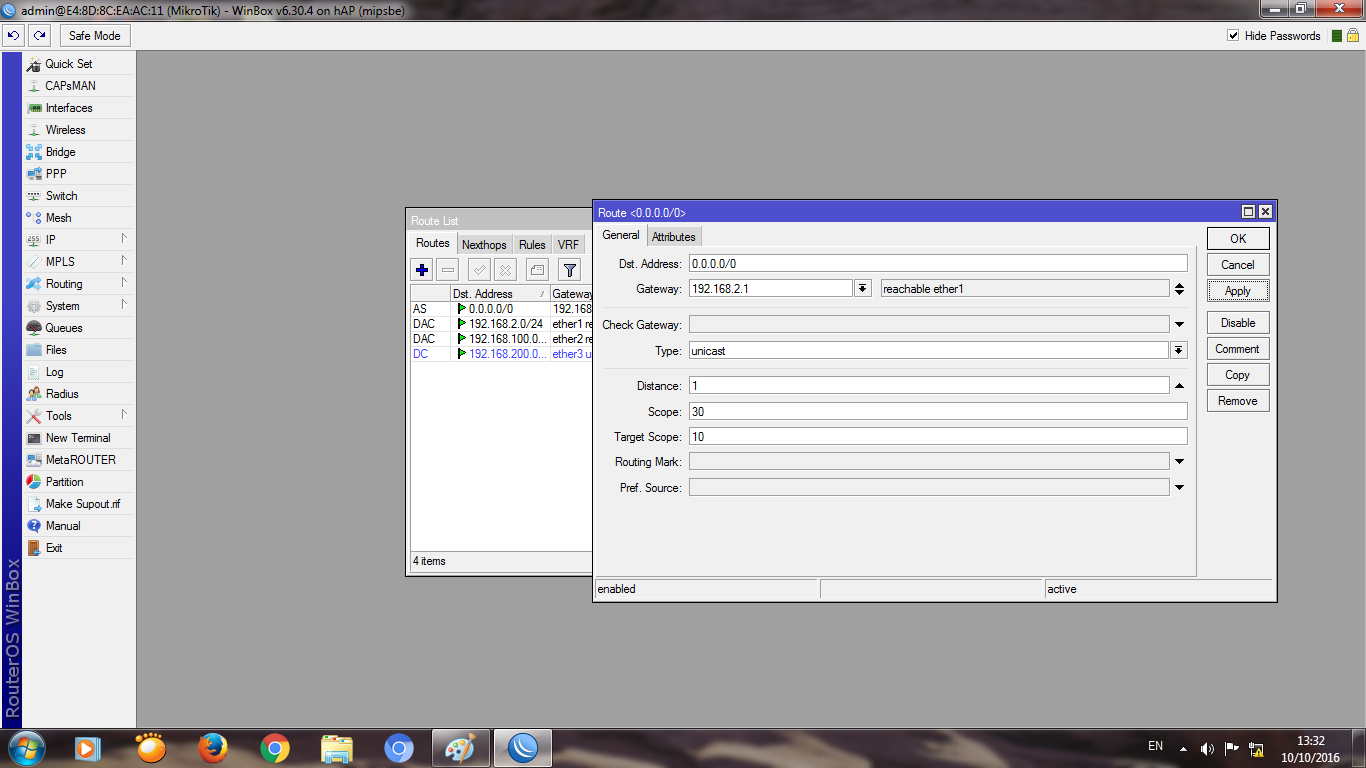Viewport: 1366px width, 768px height.
Task: Remove the selected route using the minus icon
Action: 448,269
